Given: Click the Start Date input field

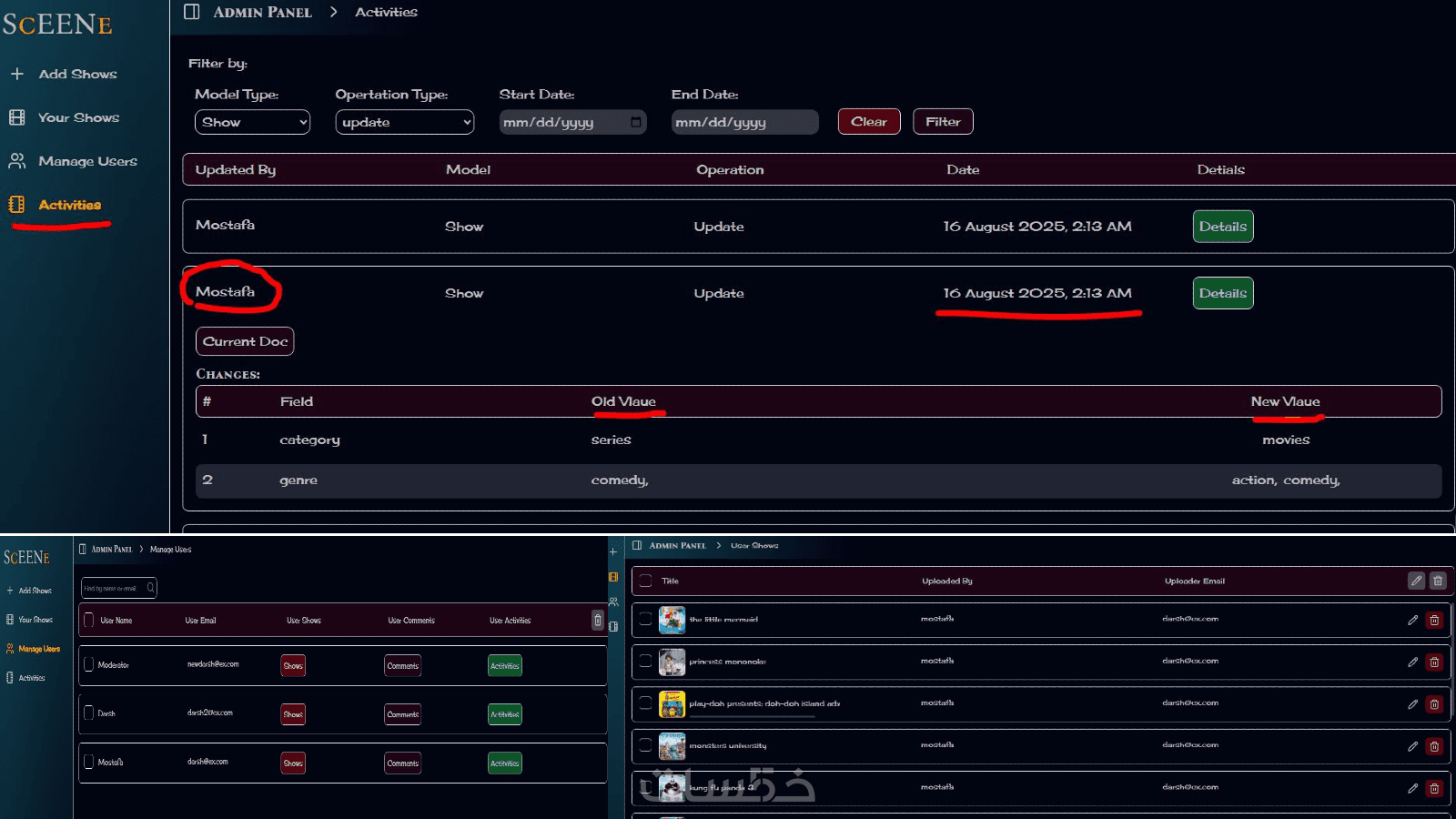Looking at the screenshot, I should pos(573,122).
